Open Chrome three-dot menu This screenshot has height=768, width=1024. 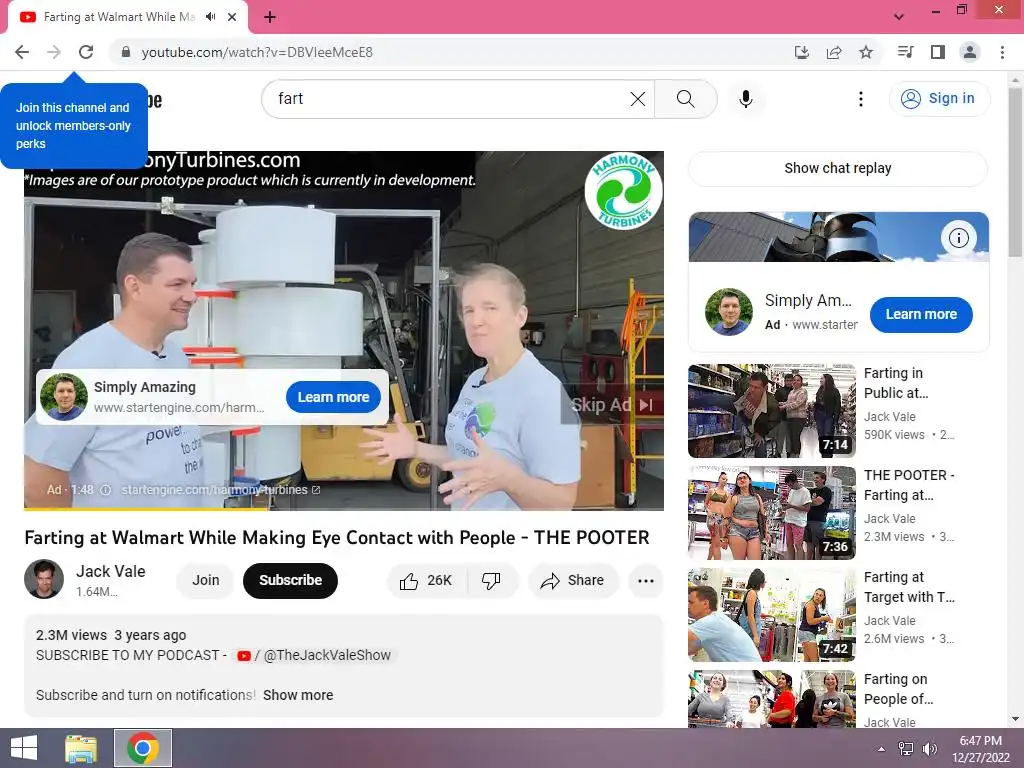[1002, 52]
